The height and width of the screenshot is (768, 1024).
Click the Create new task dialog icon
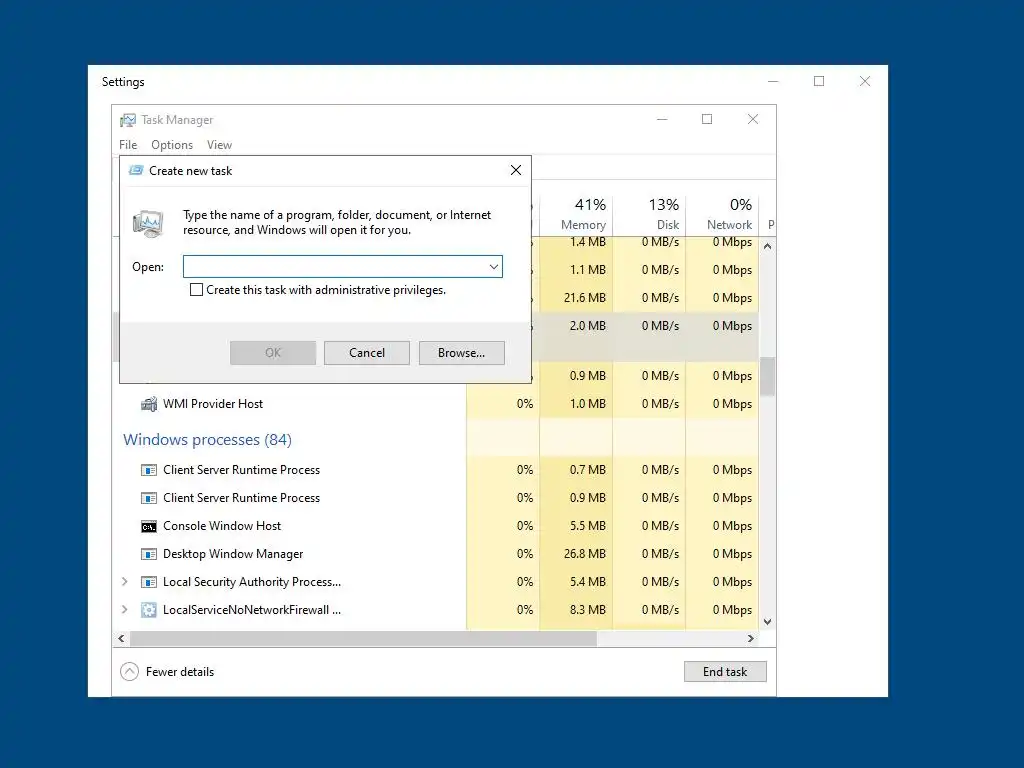(x=136, y=170)
